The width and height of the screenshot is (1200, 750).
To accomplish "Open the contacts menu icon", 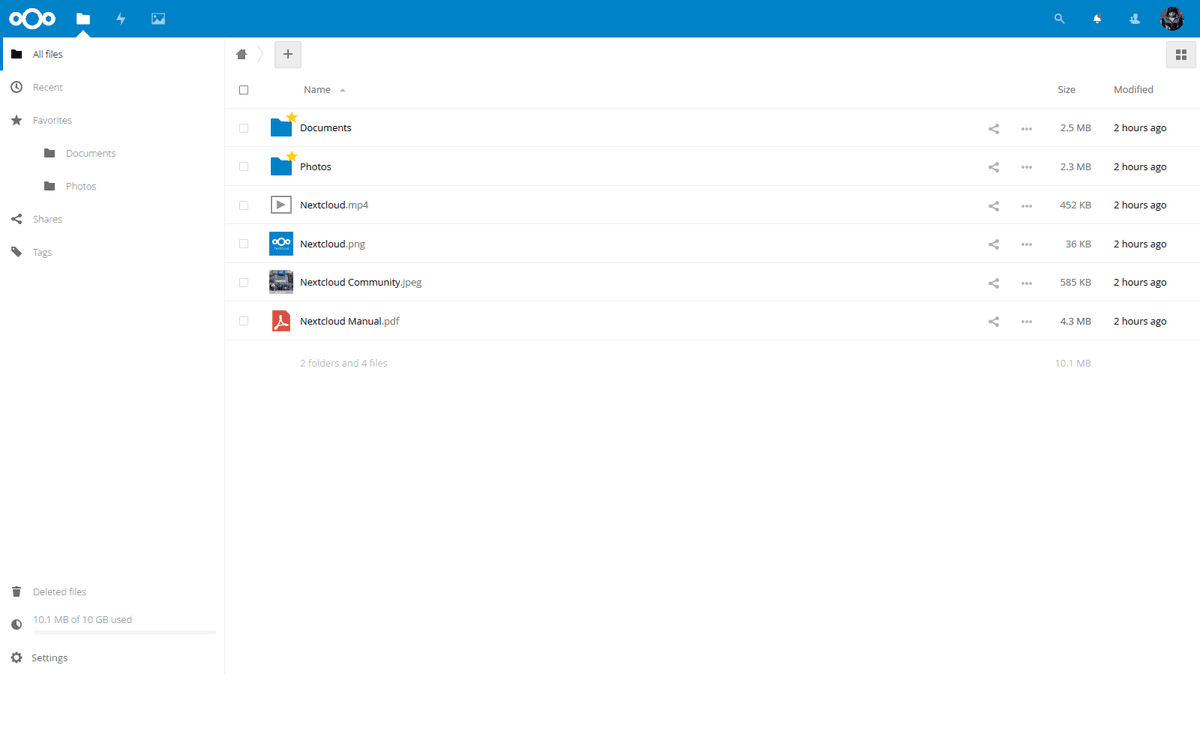I will pyautogui.click(x=1134, y=19).
